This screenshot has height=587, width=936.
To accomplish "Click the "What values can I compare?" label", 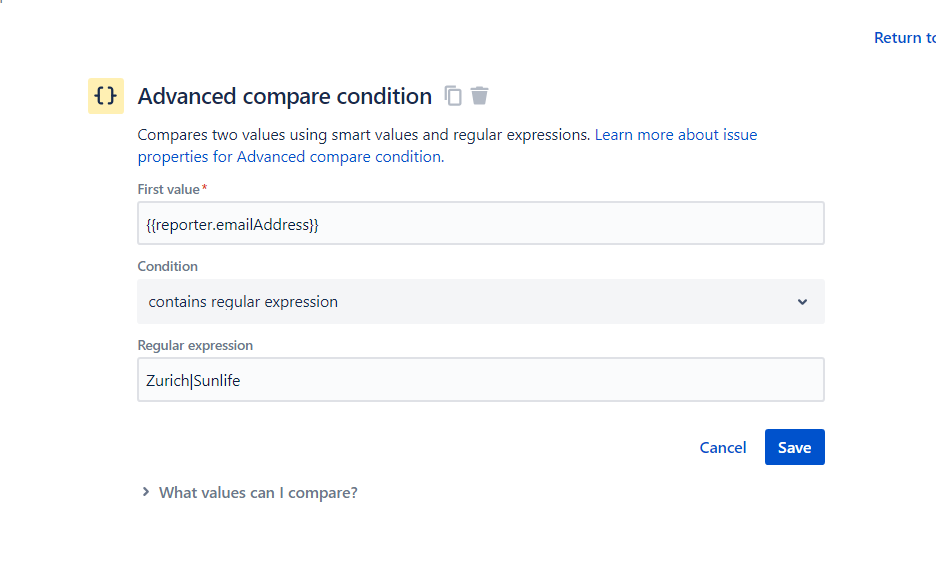I will 258,492.
